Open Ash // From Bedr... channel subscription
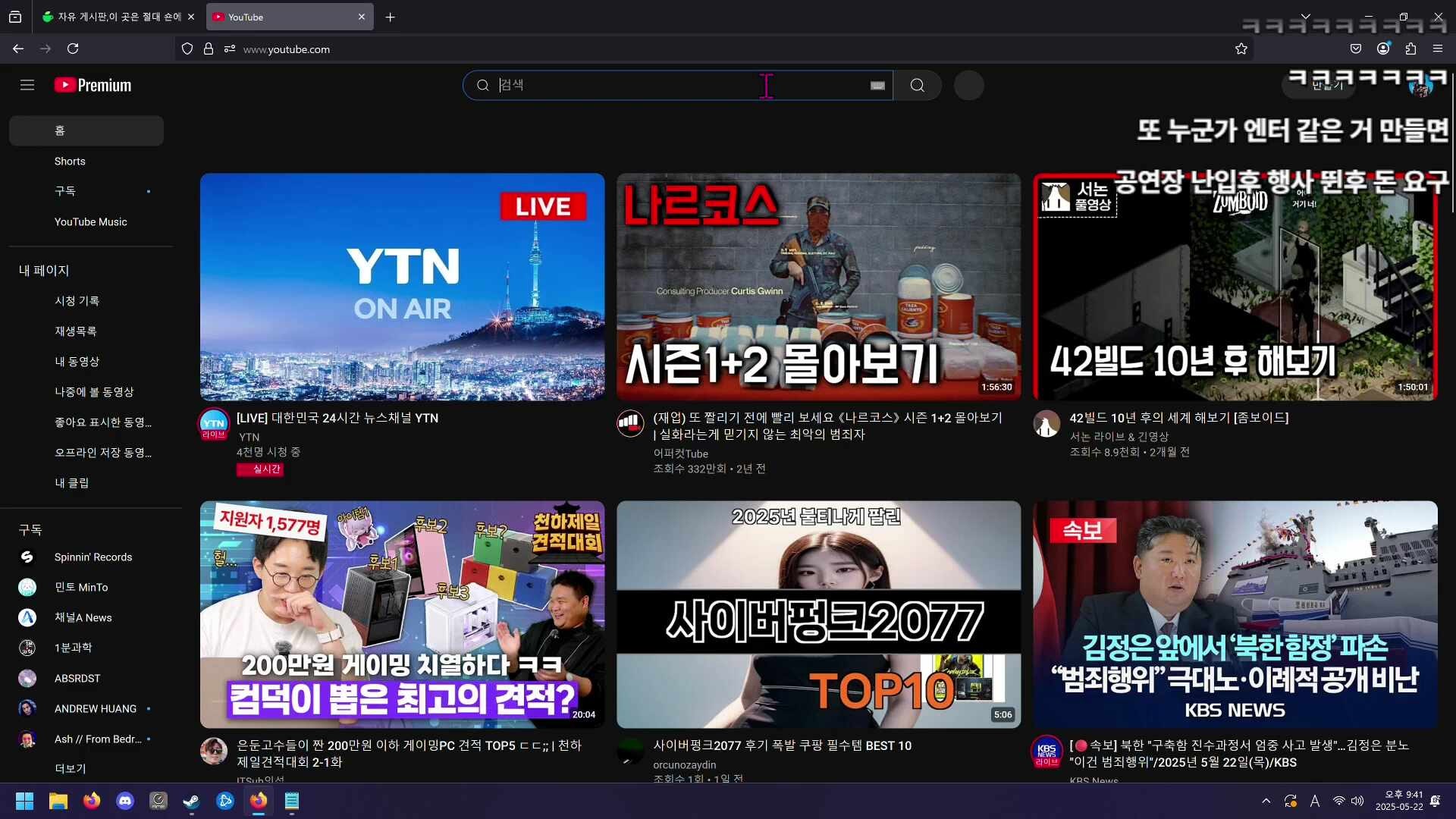The width and height of the screenshot is (1456, 819). click(86, 739)
